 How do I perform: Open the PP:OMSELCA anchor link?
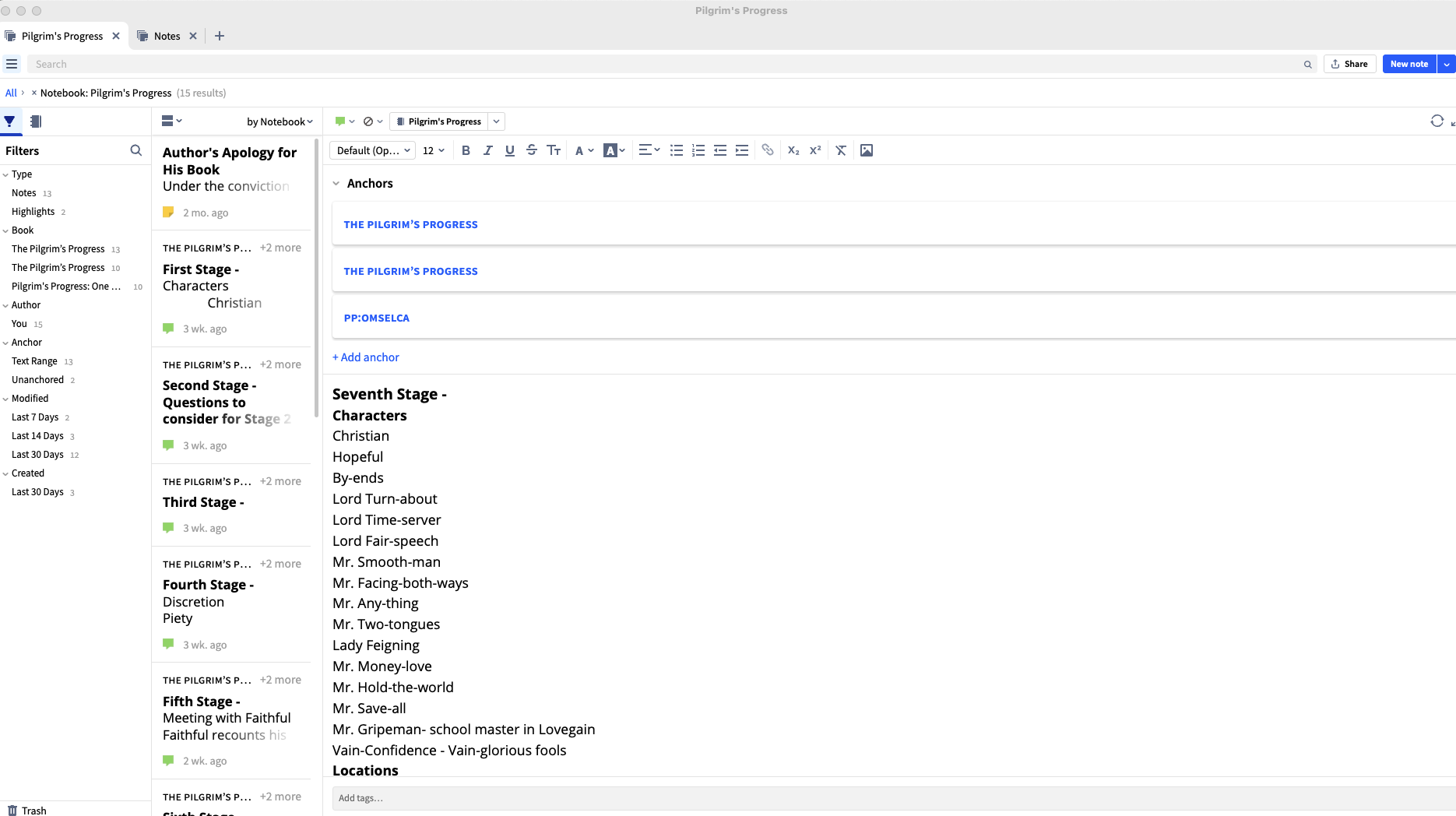377,318
